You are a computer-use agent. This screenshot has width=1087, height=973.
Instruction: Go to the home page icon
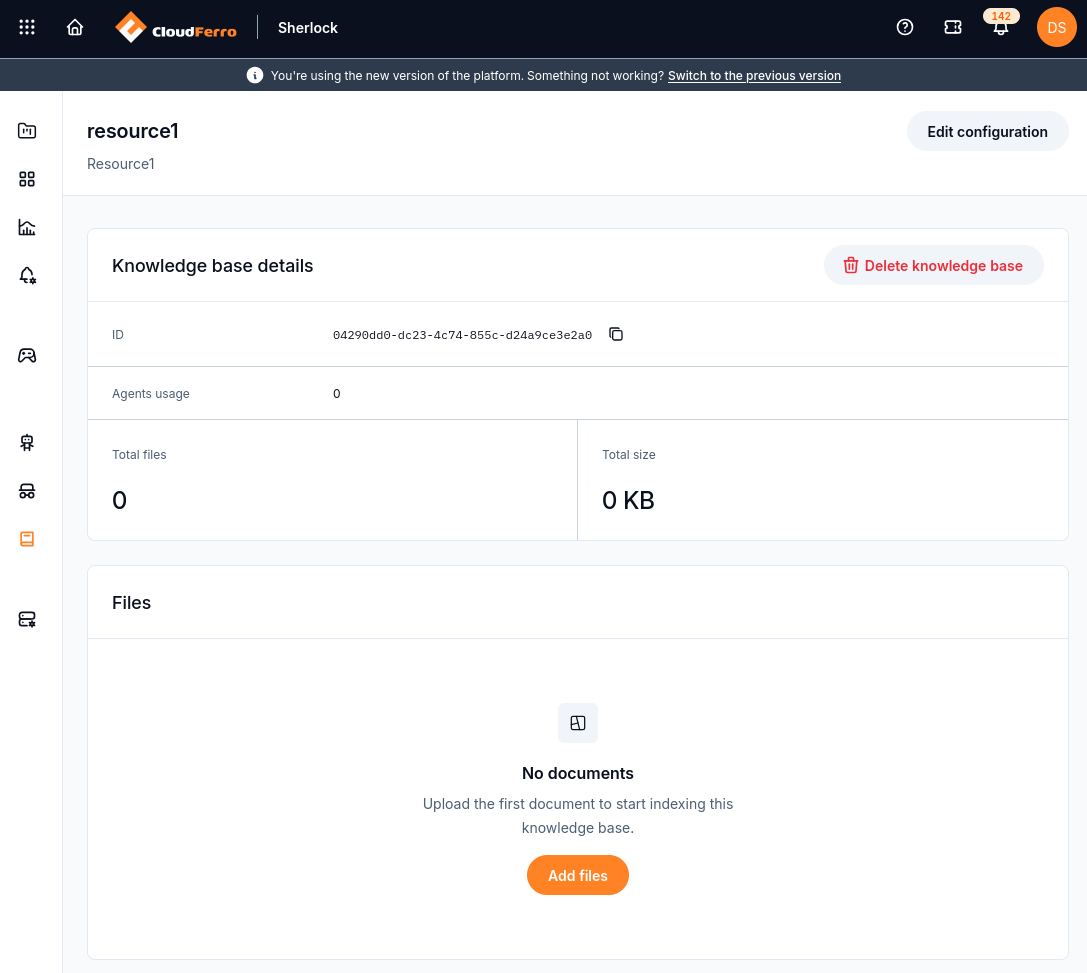[x=75, y=28]
